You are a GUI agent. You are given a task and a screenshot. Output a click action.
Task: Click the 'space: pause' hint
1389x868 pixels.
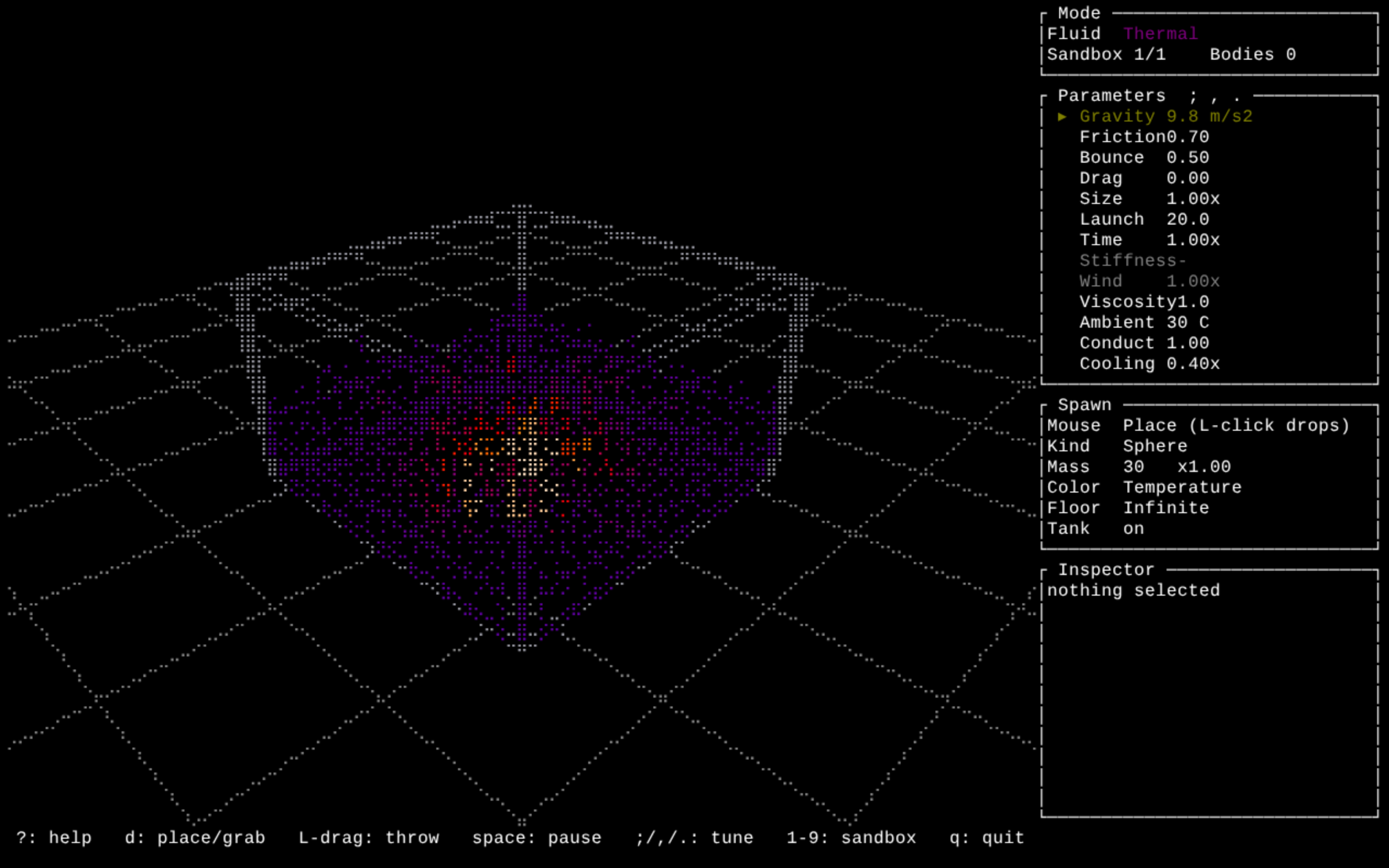pos(537,838)
